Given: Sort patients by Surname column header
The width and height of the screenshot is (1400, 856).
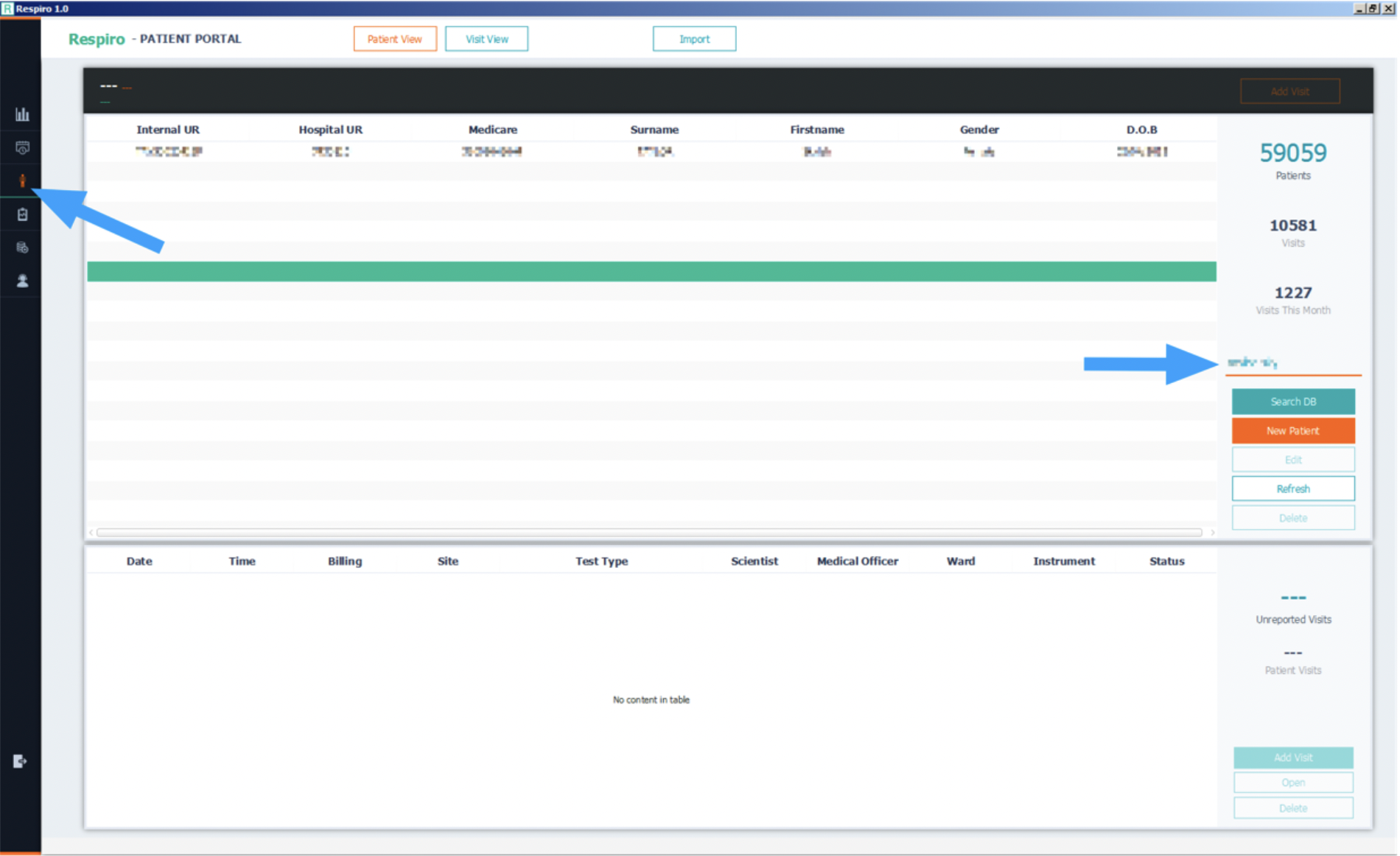Looking at the screenshot, I should click(654, 130).
